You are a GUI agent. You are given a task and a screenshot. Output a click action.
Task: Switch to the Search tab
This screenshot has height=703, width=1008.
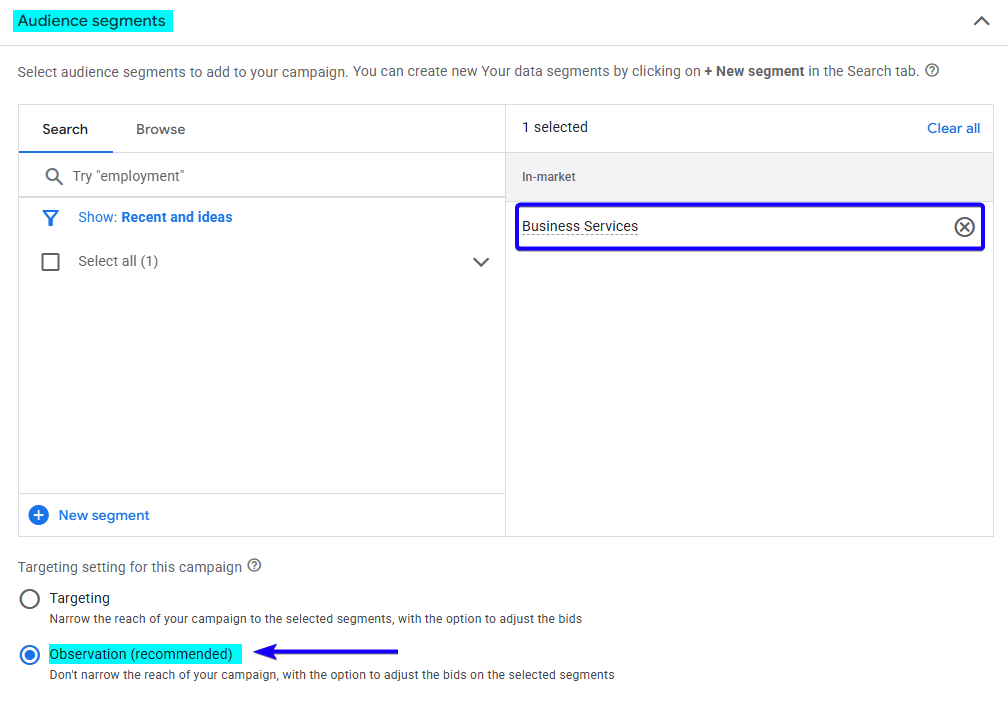[x=65, y=129]
